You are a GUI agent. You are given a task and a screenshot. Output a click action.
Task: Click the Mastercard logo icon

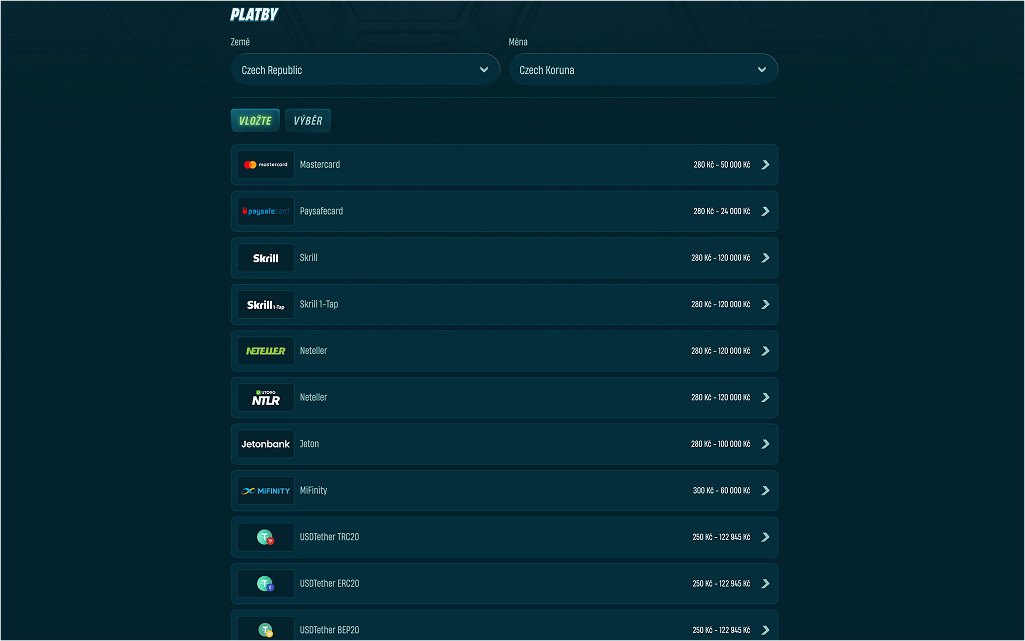point(265,165)
